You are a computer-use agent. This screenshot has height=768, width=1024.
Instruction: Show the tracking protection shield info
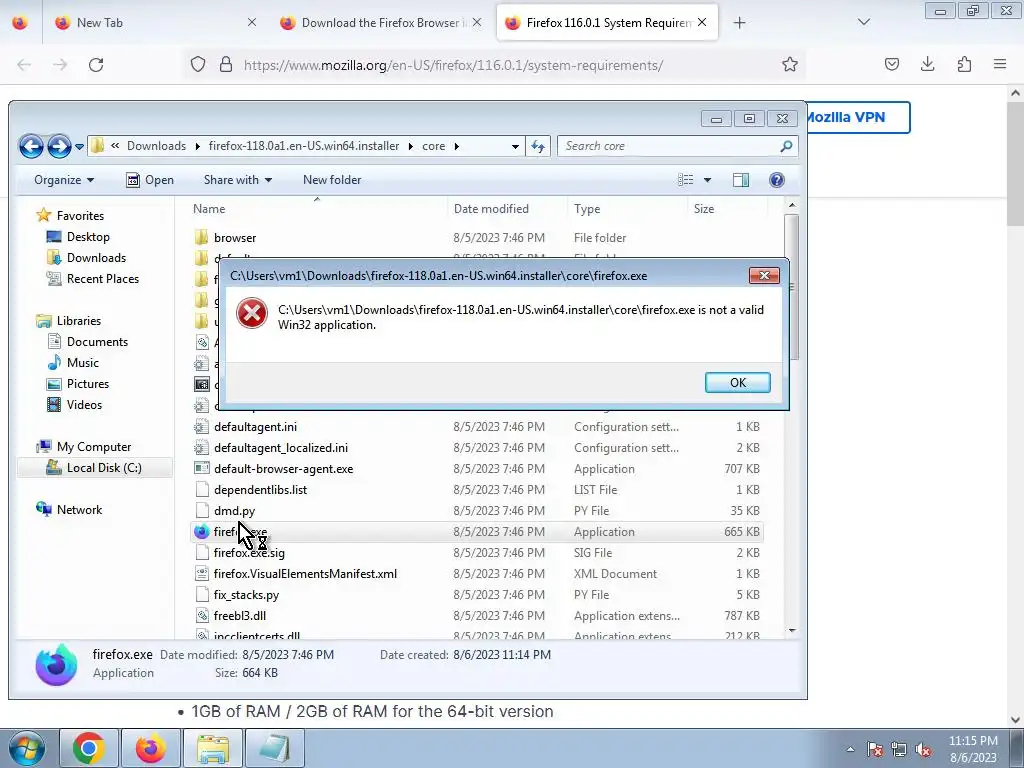coord(198,64)
